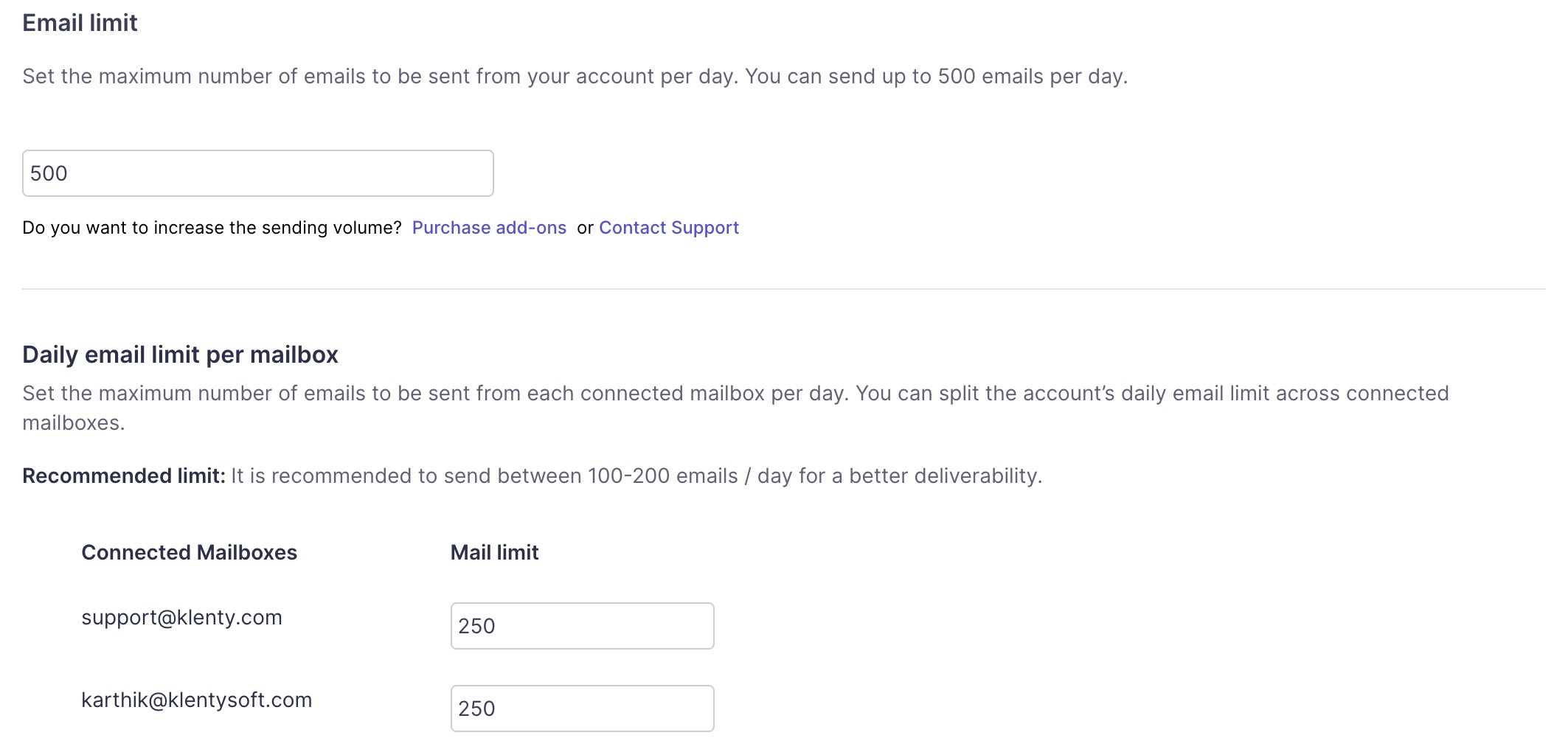Screen dimensions: 1568x752
Task: Click the Contact Support link
Action: coord(668,228)
